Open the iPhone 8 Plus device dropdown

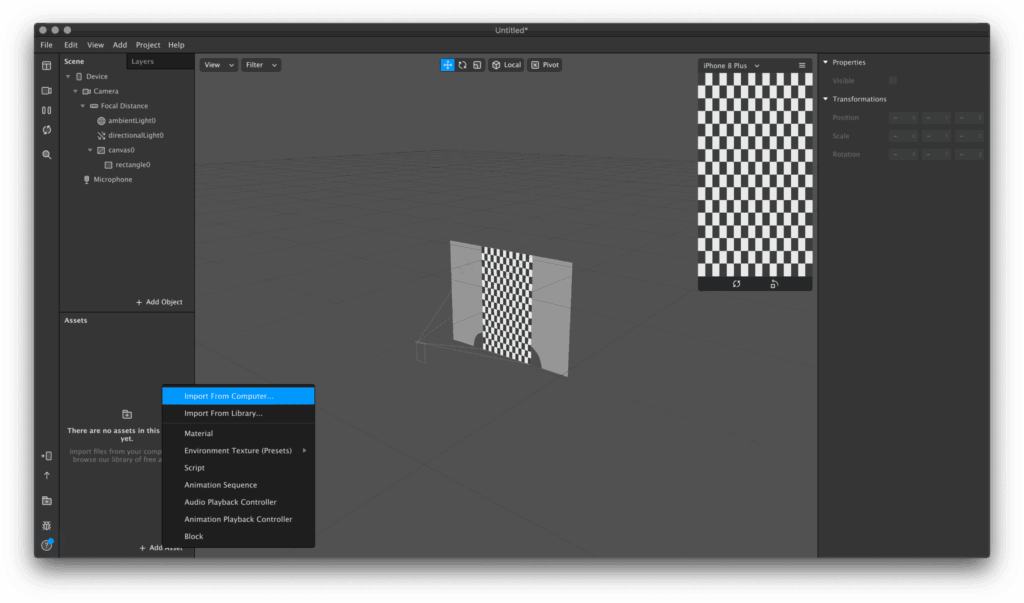pos(731,65)
